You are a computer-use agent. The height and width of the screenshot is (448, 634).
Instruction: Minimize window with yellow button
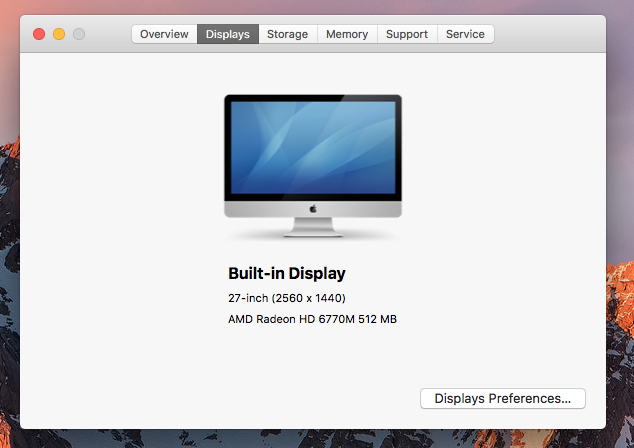click(x=59, y=34)
